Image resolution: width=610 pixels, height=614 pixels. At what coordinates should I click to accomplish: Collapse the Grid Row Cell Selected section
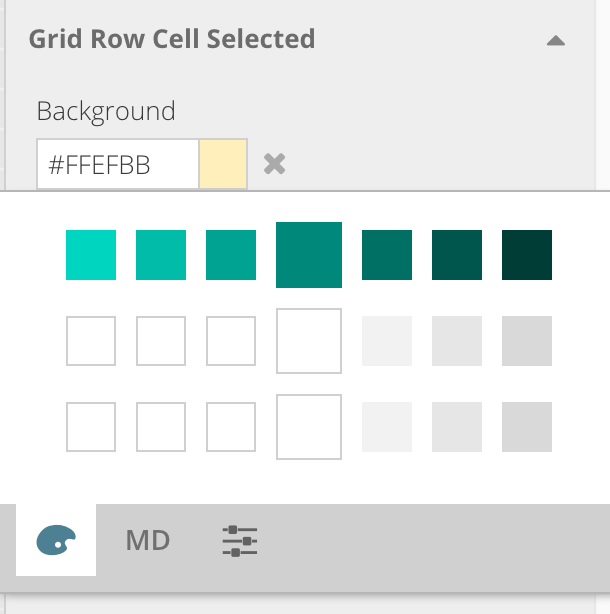pos(556,41)
